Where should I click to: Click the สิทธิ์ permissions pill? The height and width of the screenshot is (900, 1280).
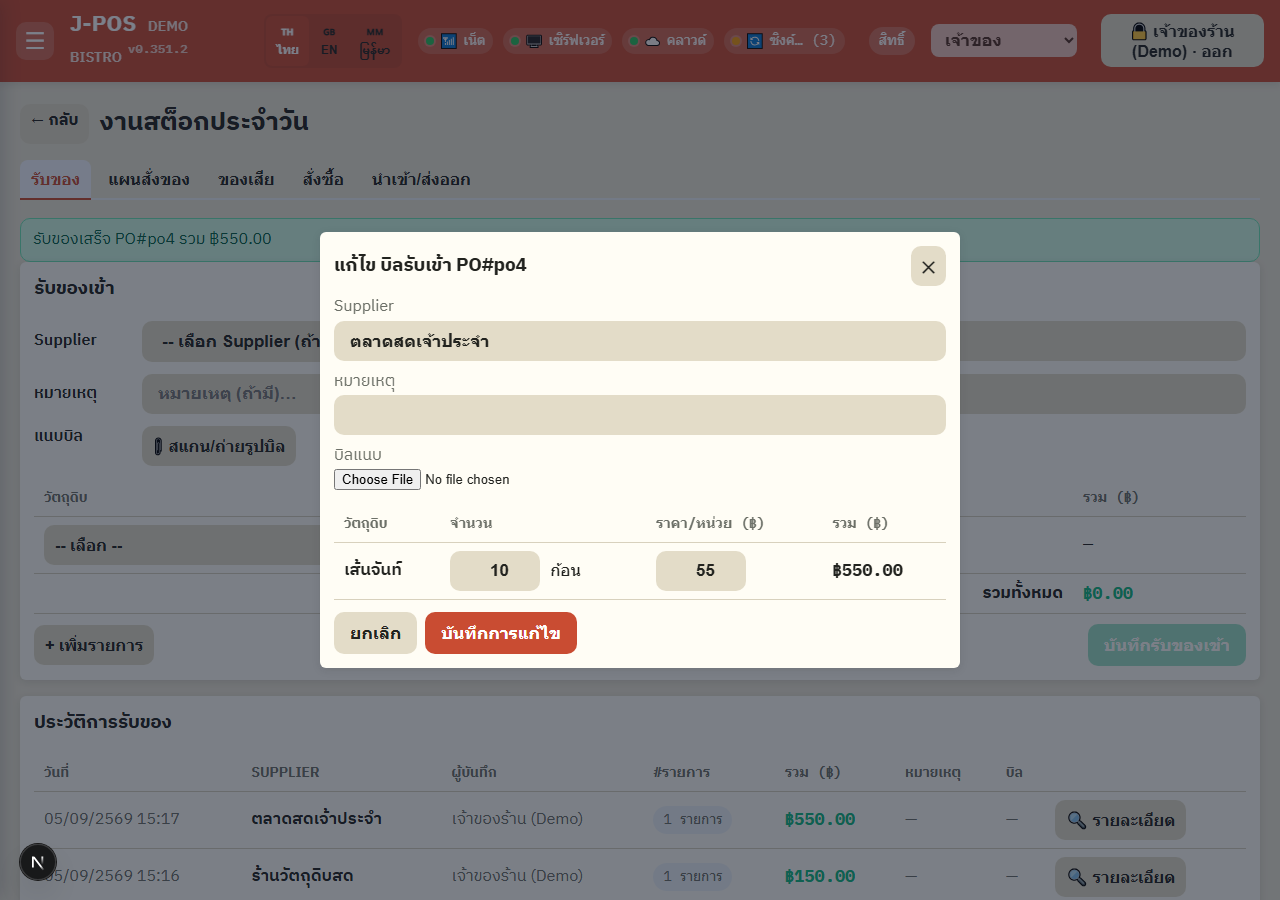point(892,41)
